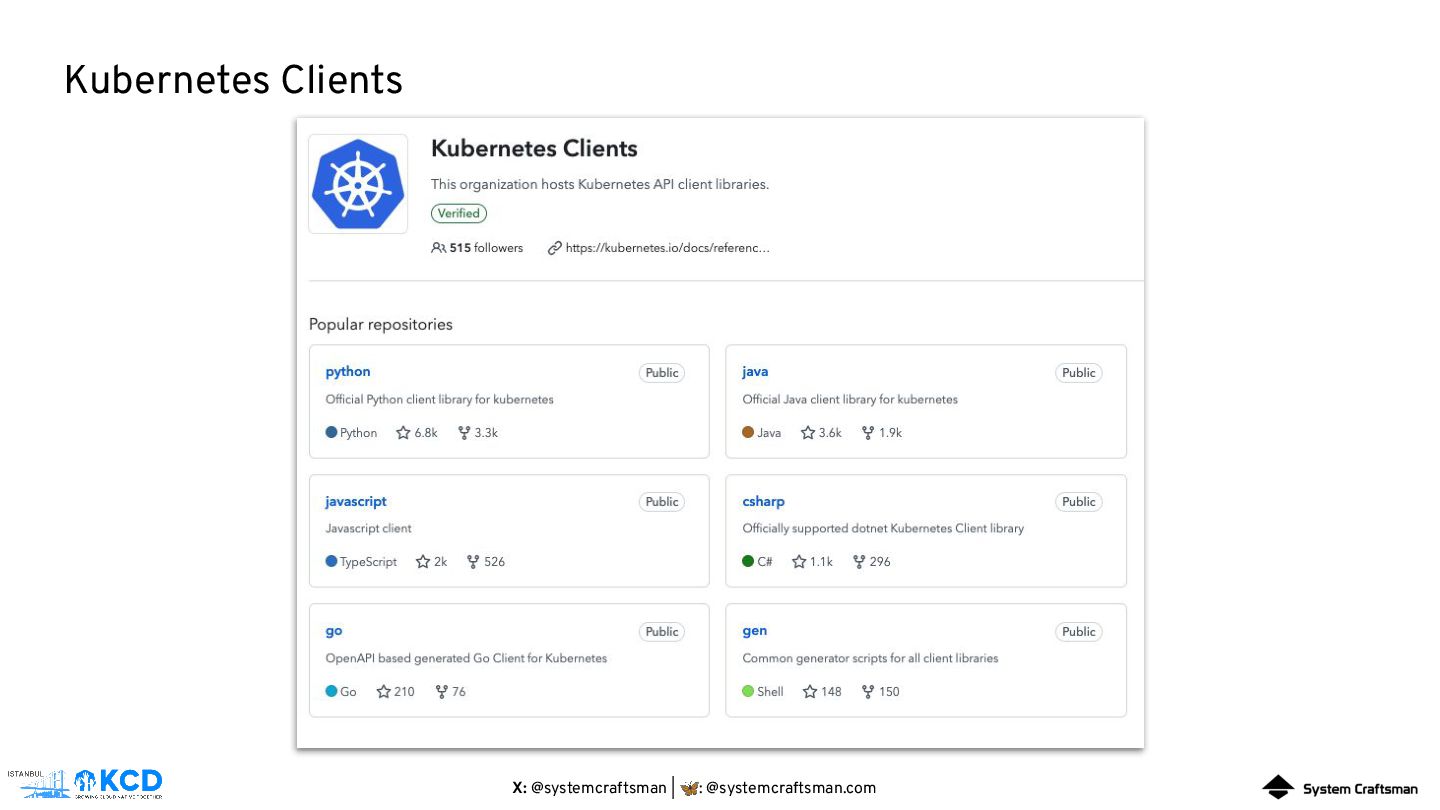Click the link chain icon beside URL
1440x810 pixels.
point(555,248)
